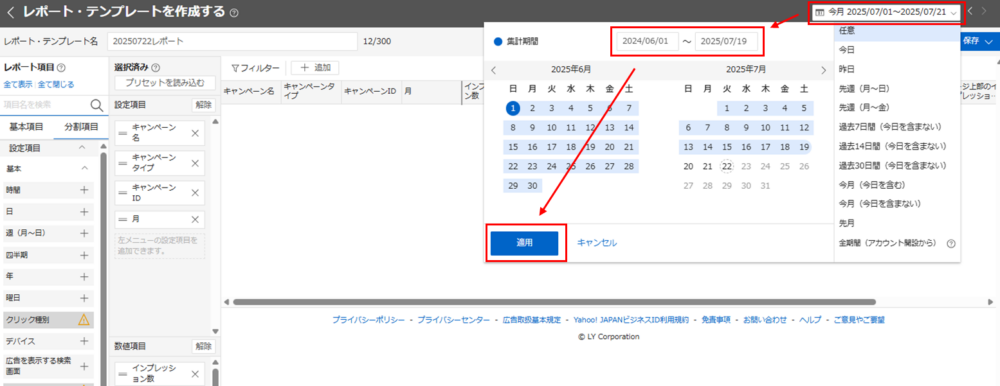
Task: Choose 全期間（アカウント開設から） preset
Action: pyautogui.click(x=887, y=242)
